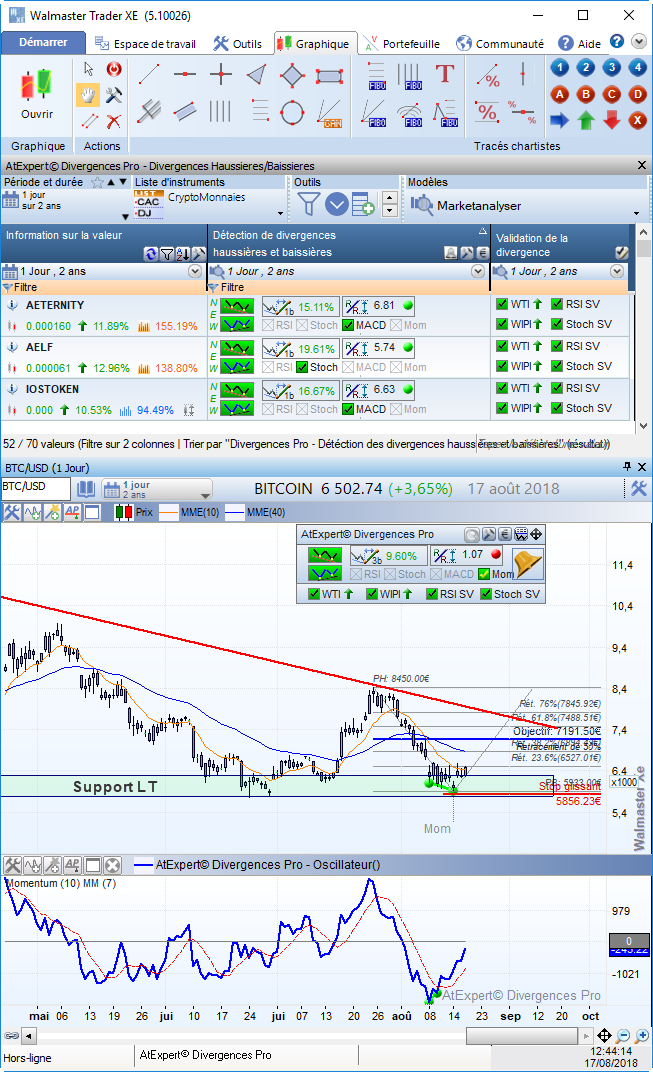Insert the green up arrow marker
Screen dimensions: 653x1072
[x=586, y=120]
